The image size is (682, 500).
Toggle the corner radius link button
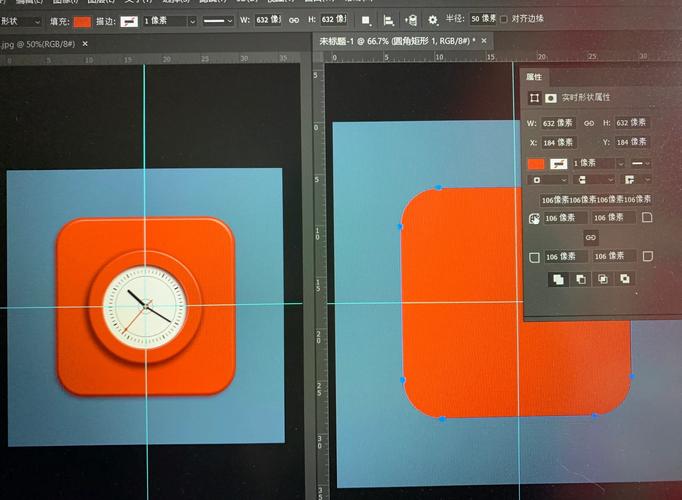(x=590, y=237)
